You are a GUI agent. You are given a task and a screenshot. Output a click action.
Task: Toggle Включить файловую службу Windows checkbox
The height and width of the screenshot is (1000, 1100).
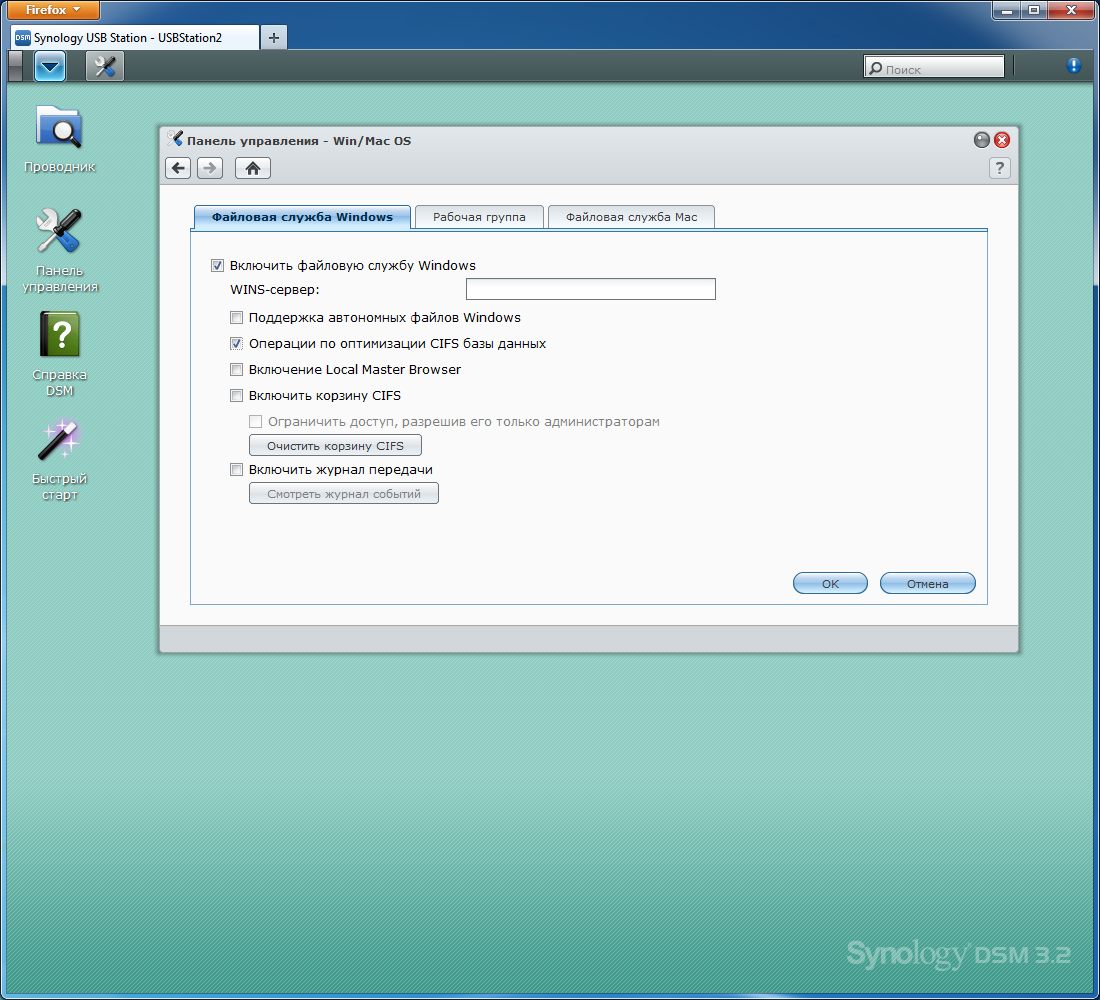click(217, 265)
